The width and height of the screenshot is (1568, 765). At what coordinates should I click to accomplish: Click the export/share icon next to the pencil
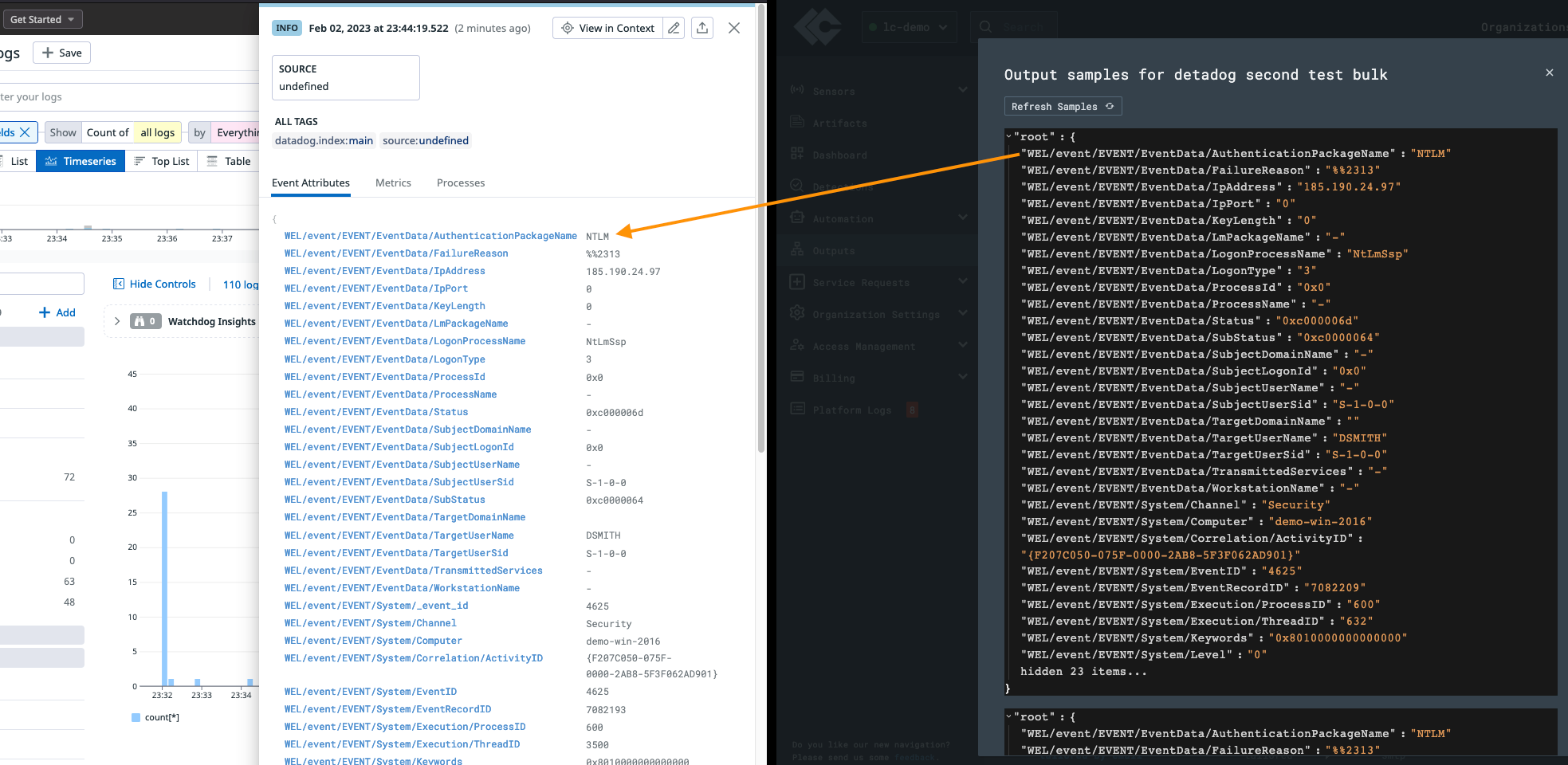tap(702, 27)
